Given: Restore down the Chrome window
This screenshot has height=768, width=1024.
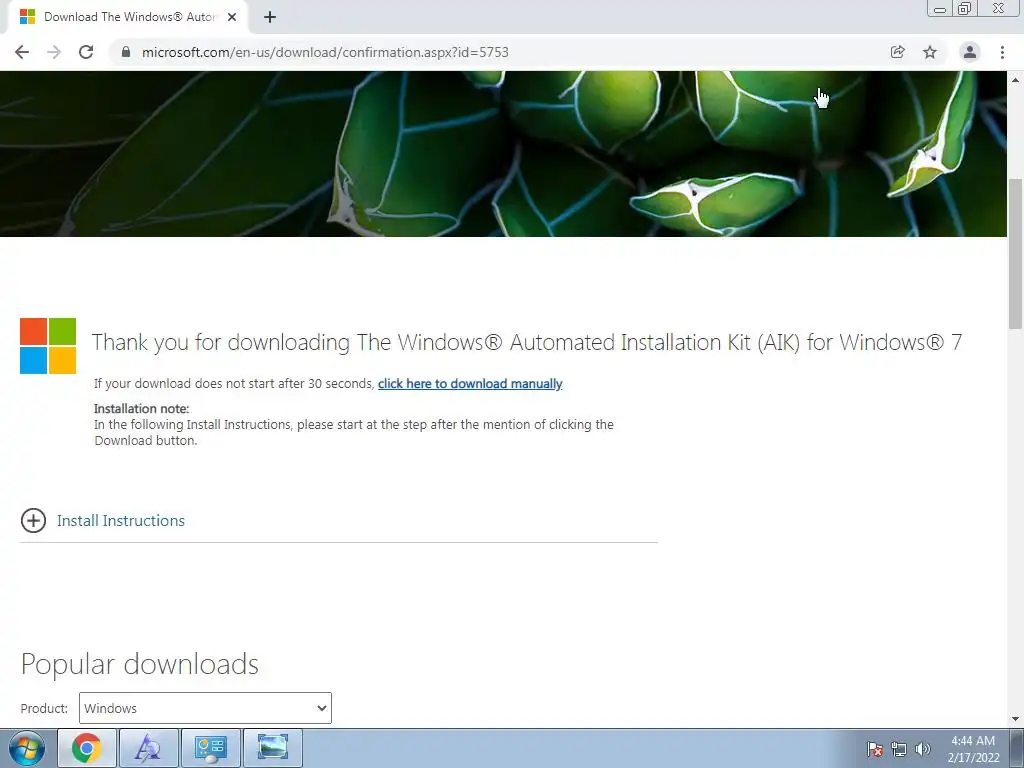Looking at the screenshot, I should click(965, 8).
